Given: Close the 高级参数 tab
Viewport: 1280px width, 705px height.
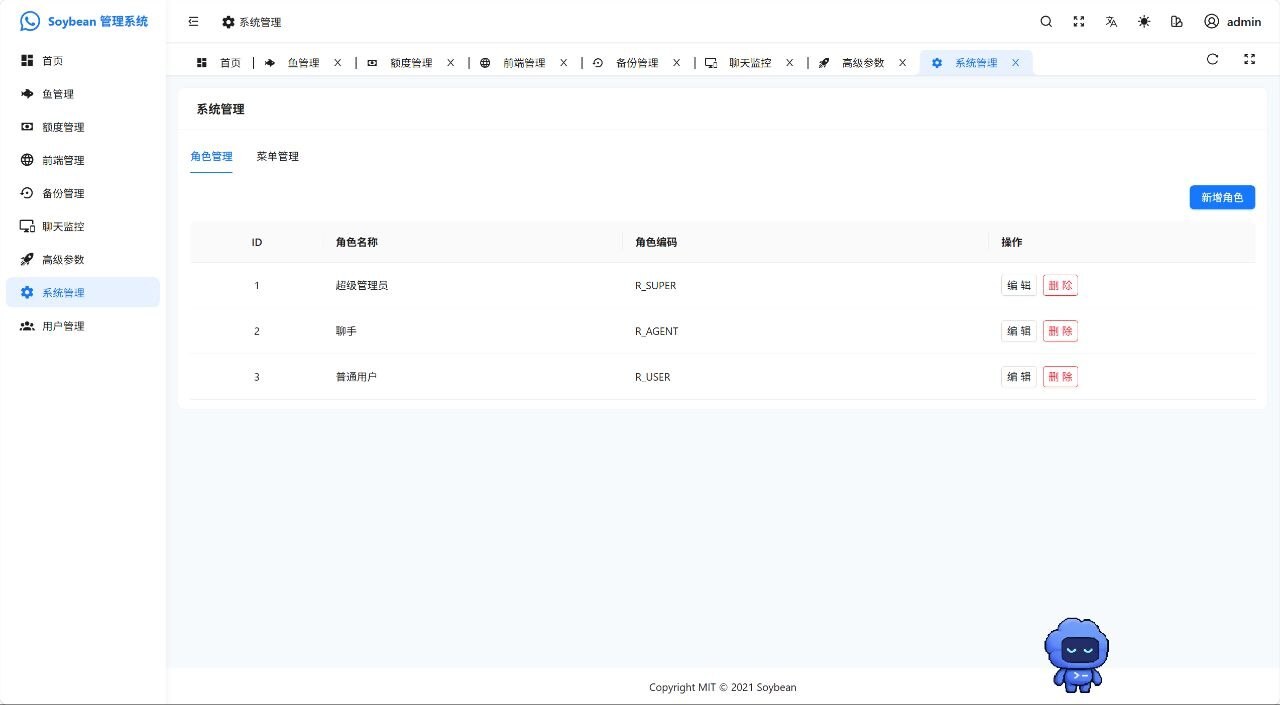Looking at the screenshot, I should point(902,62).
